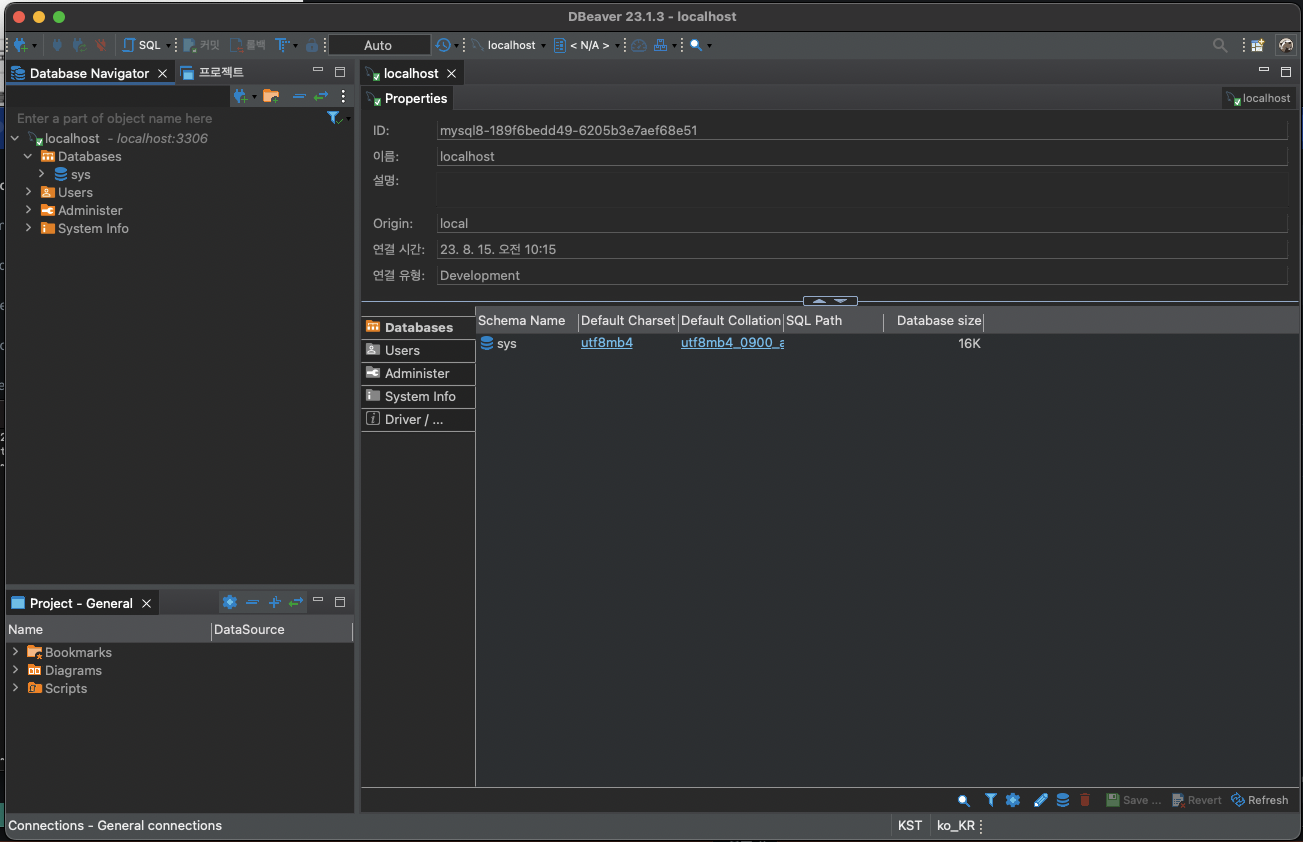
Task: Expand the Bookmarks folder in Project panel
Action: 15,652
